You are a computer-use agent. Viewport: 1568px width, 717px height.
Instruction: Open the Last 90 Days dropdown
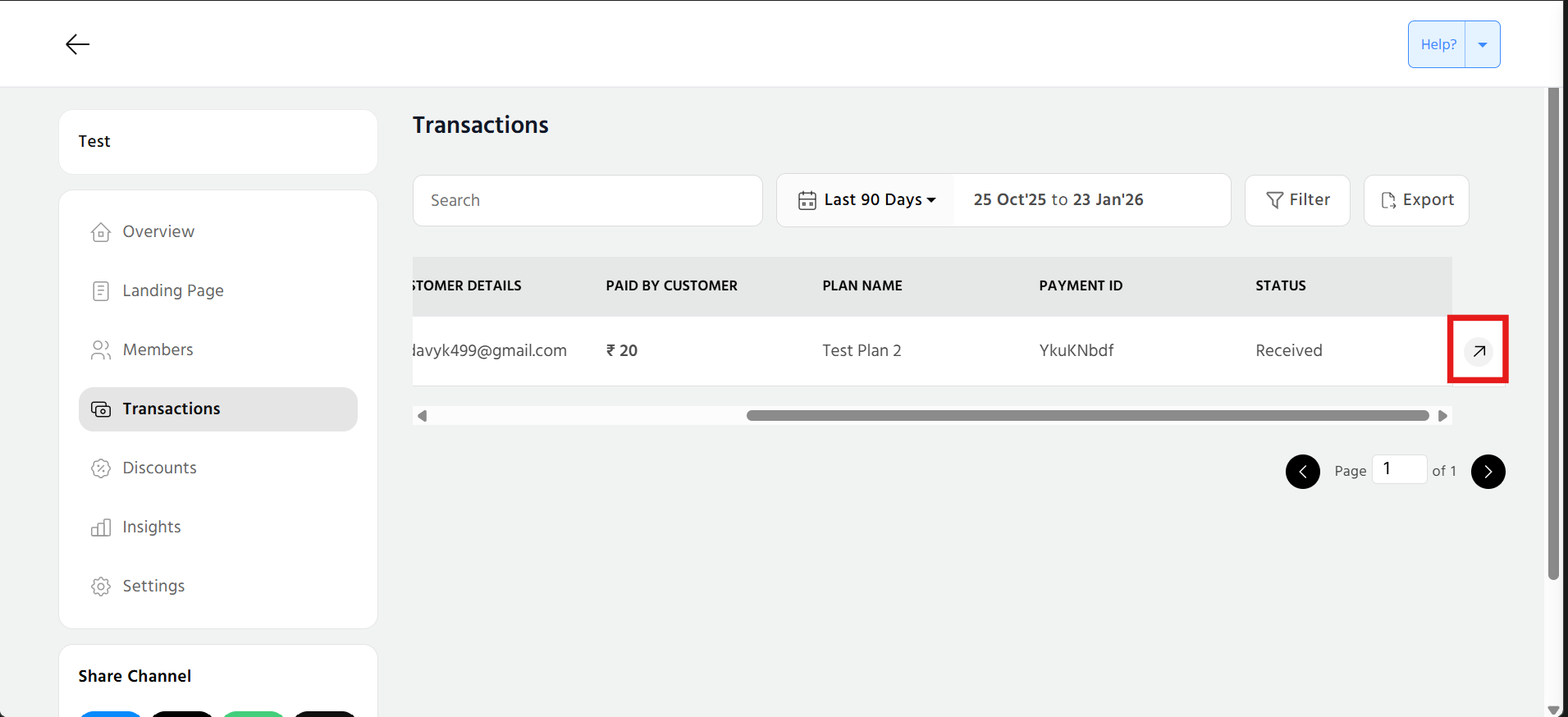[880, 200]
